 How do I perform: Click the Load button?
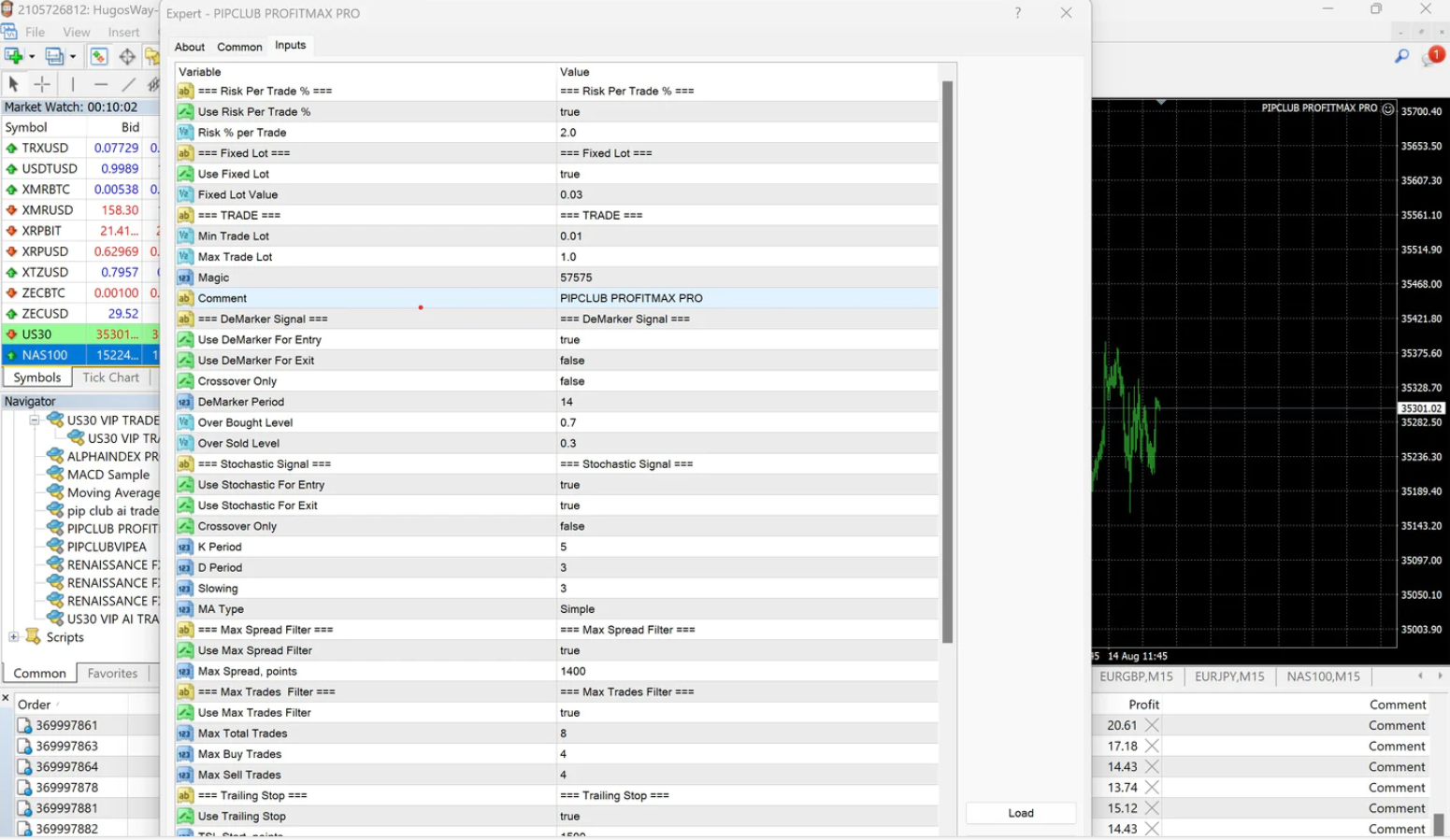coord(1020,813)
